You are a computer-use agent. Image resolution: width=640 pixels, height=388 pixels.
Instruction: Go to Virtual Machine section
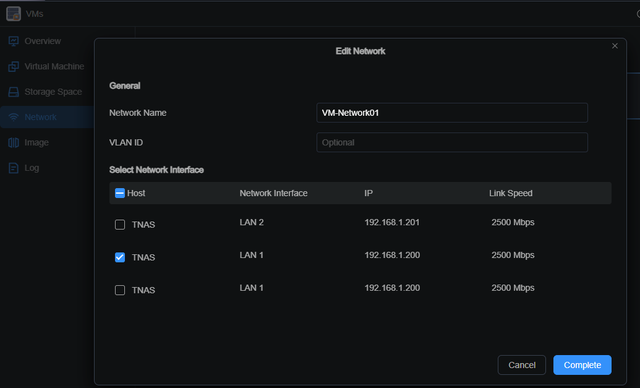54,67
